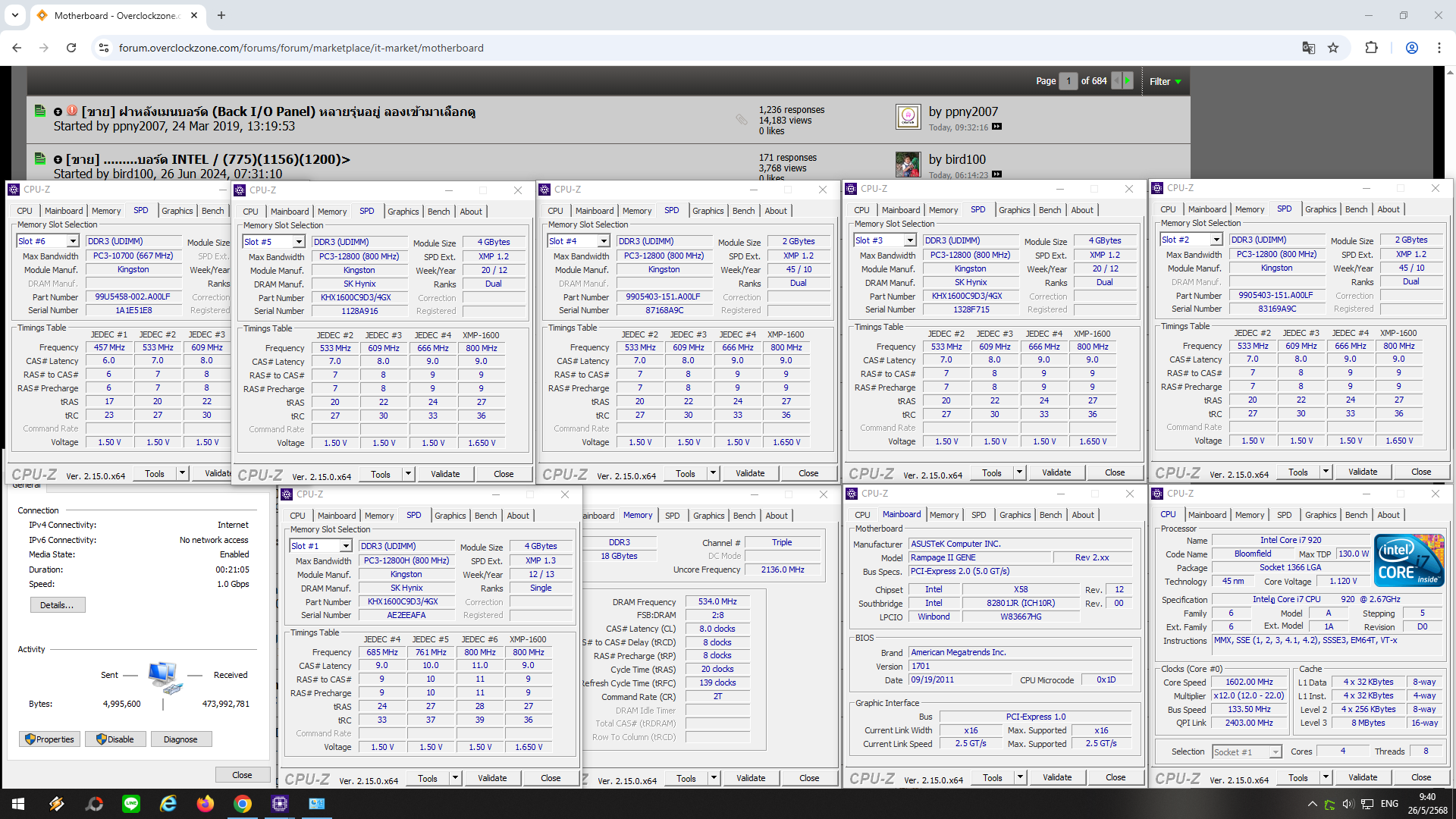Viewport: 1456px width, 819px height.
Task: Open Internet Explorer taskbar icon
Action: click(168, 804)
